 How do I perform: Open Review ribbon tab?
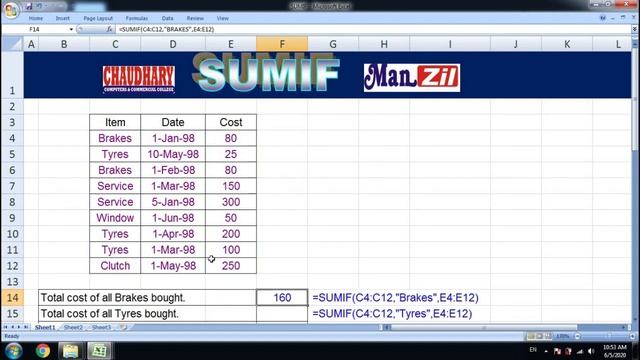pyautogui.click(x=195, y=18)
